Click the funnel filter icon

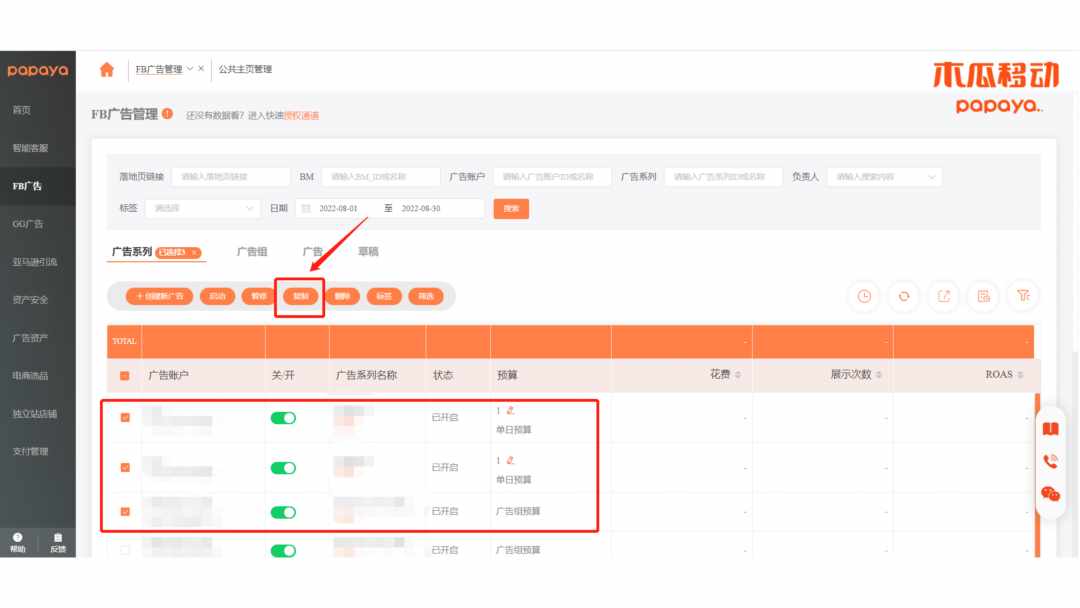point(1024,296)
